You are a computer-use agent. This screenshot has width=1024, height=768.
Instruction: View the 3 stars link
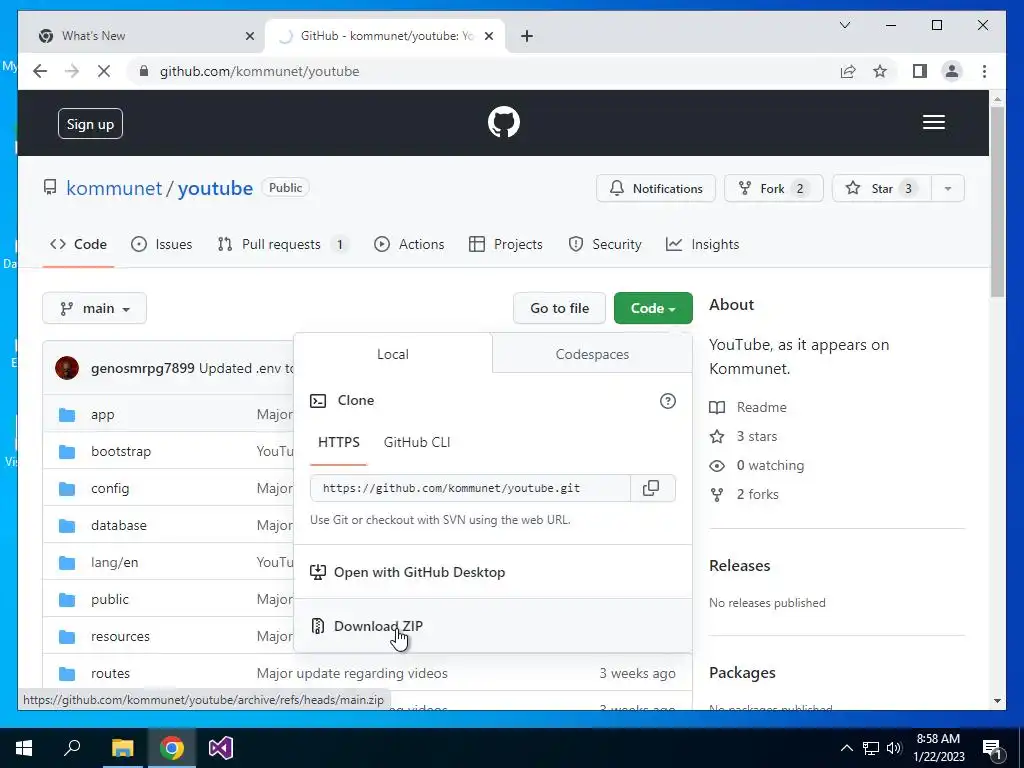pos(756,436)
